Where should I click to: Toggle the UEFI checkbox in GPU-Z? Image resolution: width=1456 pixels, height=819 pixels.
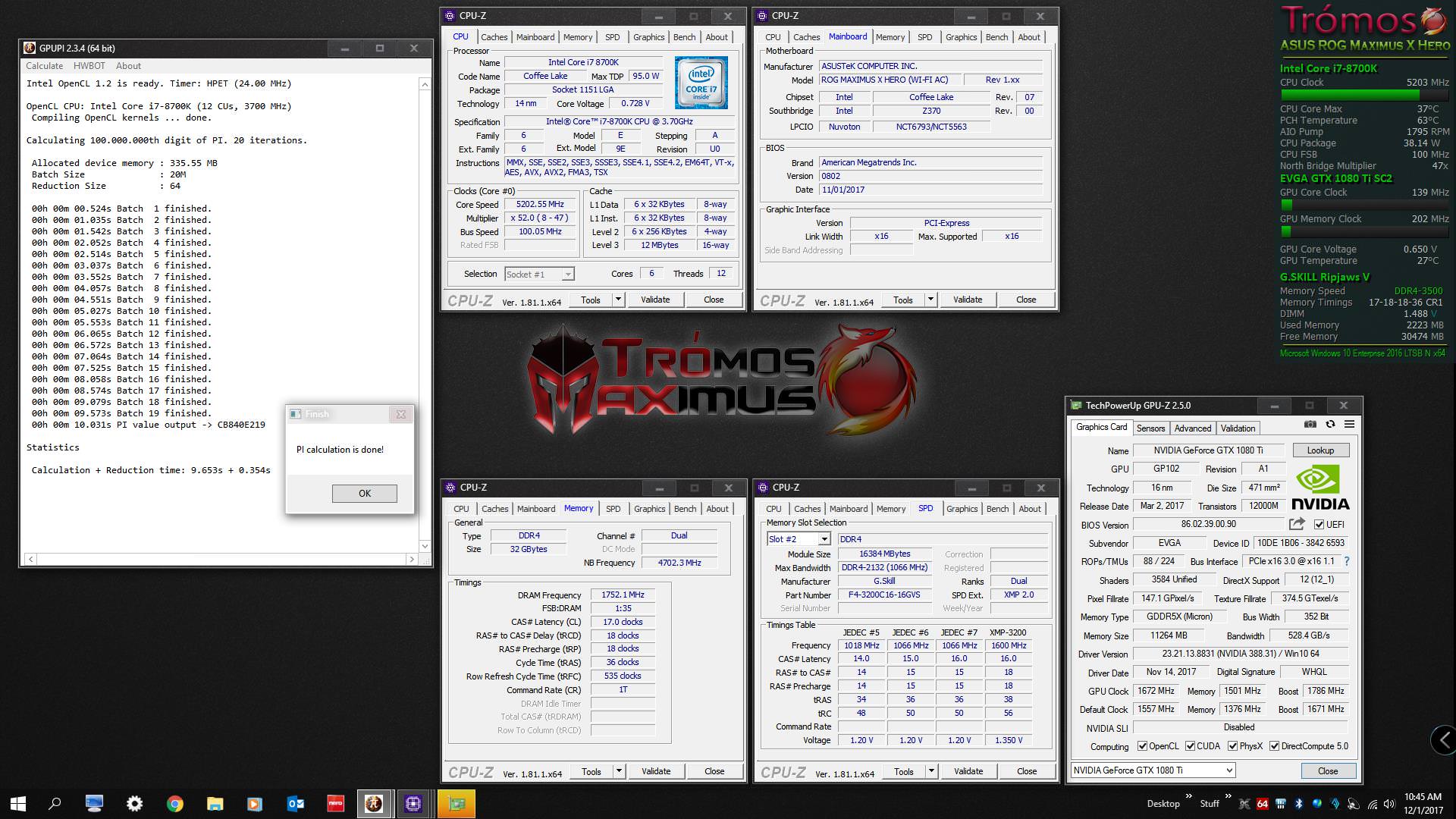coord(1319,525)
